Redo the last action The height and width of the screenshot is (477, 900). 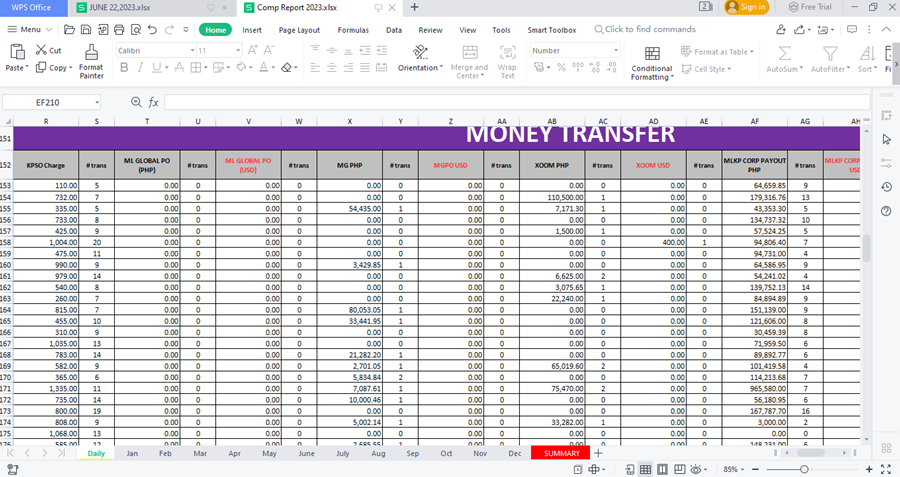[169, 30]
